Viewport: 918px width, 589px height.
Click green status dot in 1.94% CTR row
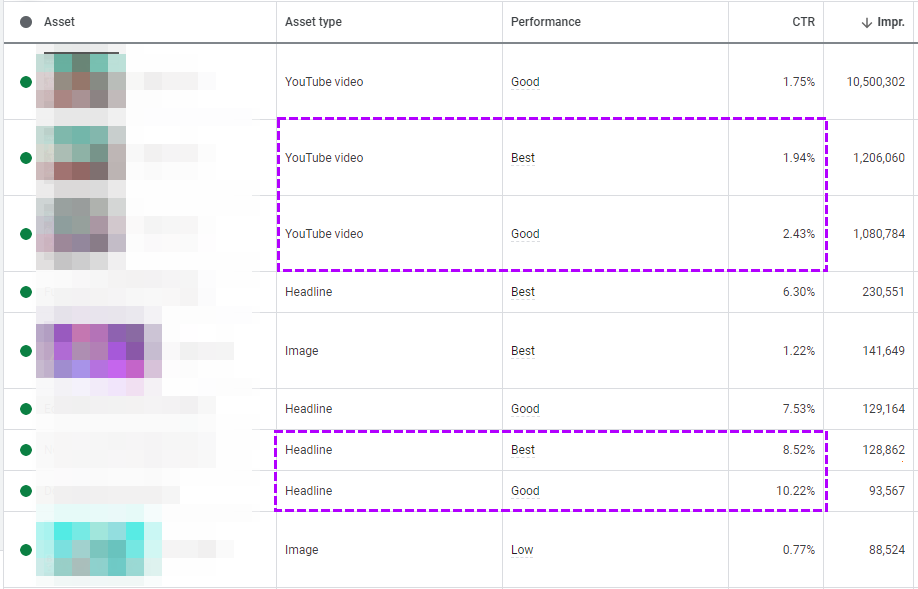click(x=26, y=158)
